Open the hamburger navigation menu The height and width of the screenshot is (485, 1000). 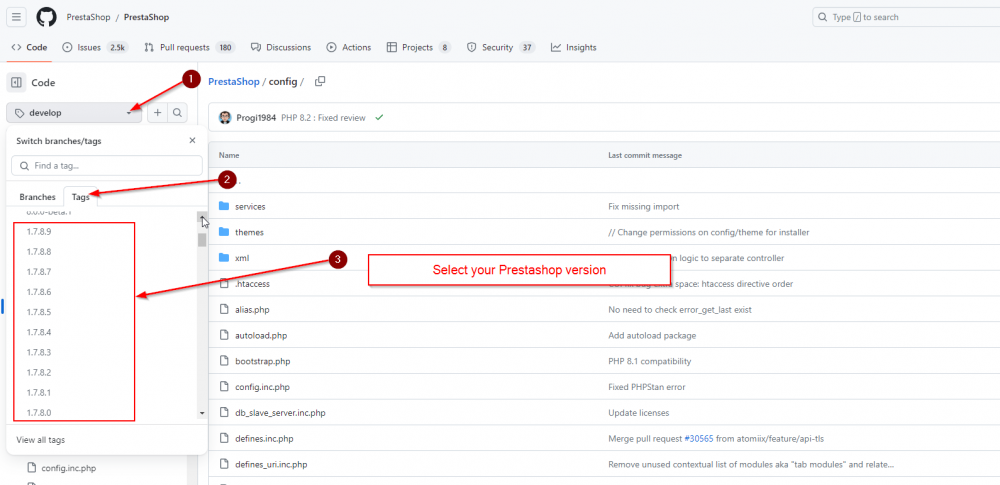17,17
